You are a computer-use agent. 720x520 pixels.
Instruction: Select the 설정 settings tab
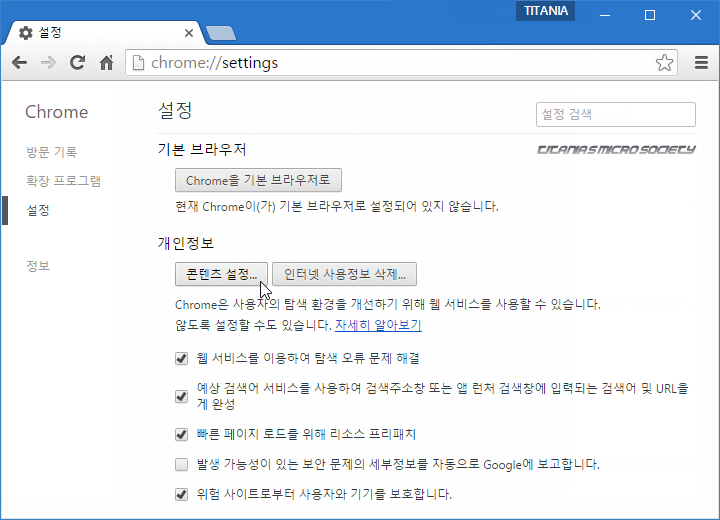[x=105, y=33]
